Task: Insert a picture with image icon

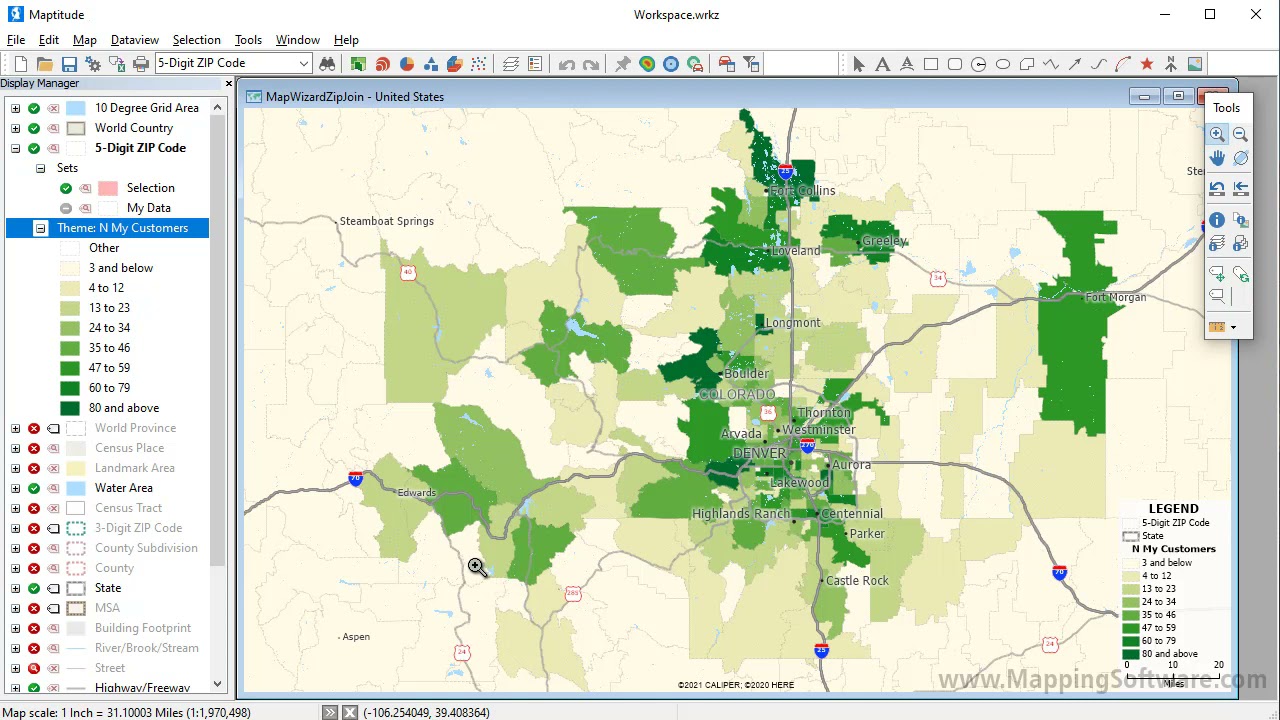Action: [1195, 64]
